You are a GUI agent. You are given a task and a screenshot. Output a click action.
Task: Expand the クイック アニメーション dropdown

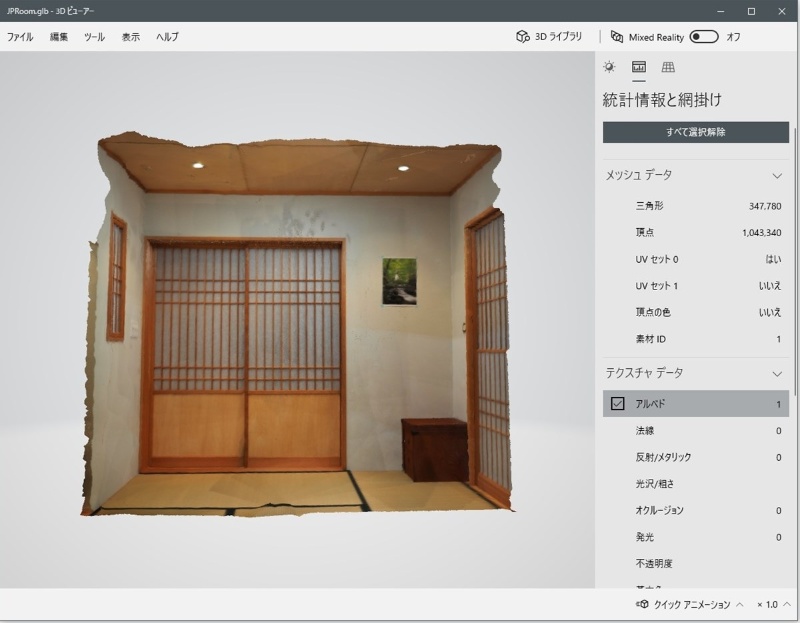click(x=740, y=605)
